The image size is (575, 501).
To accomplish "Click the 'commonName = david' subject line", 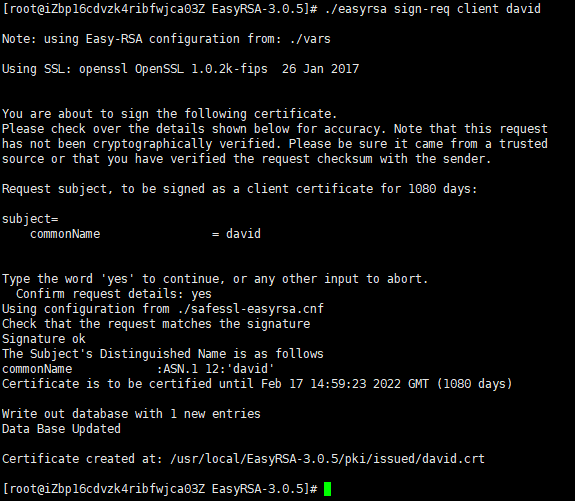I will click(145, 234).
